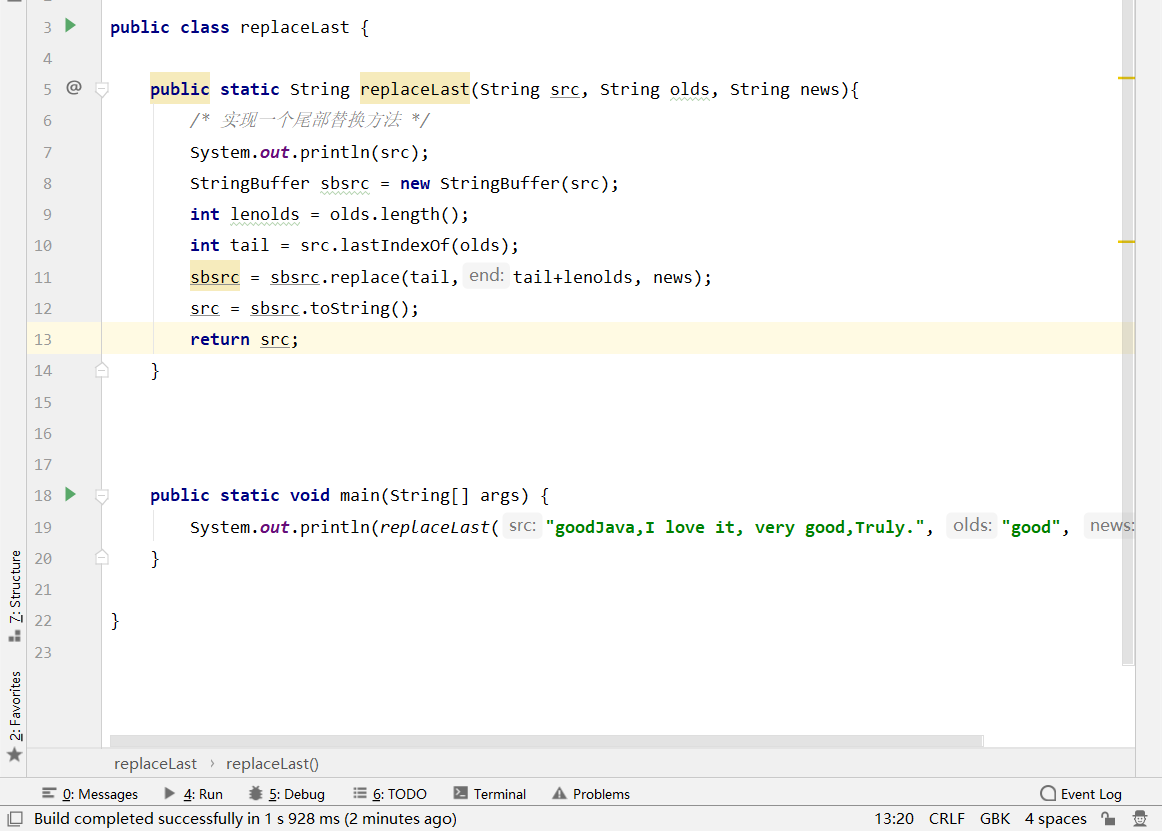Click the tool windows toggle icon in status bar

click(x=15, y=818)
